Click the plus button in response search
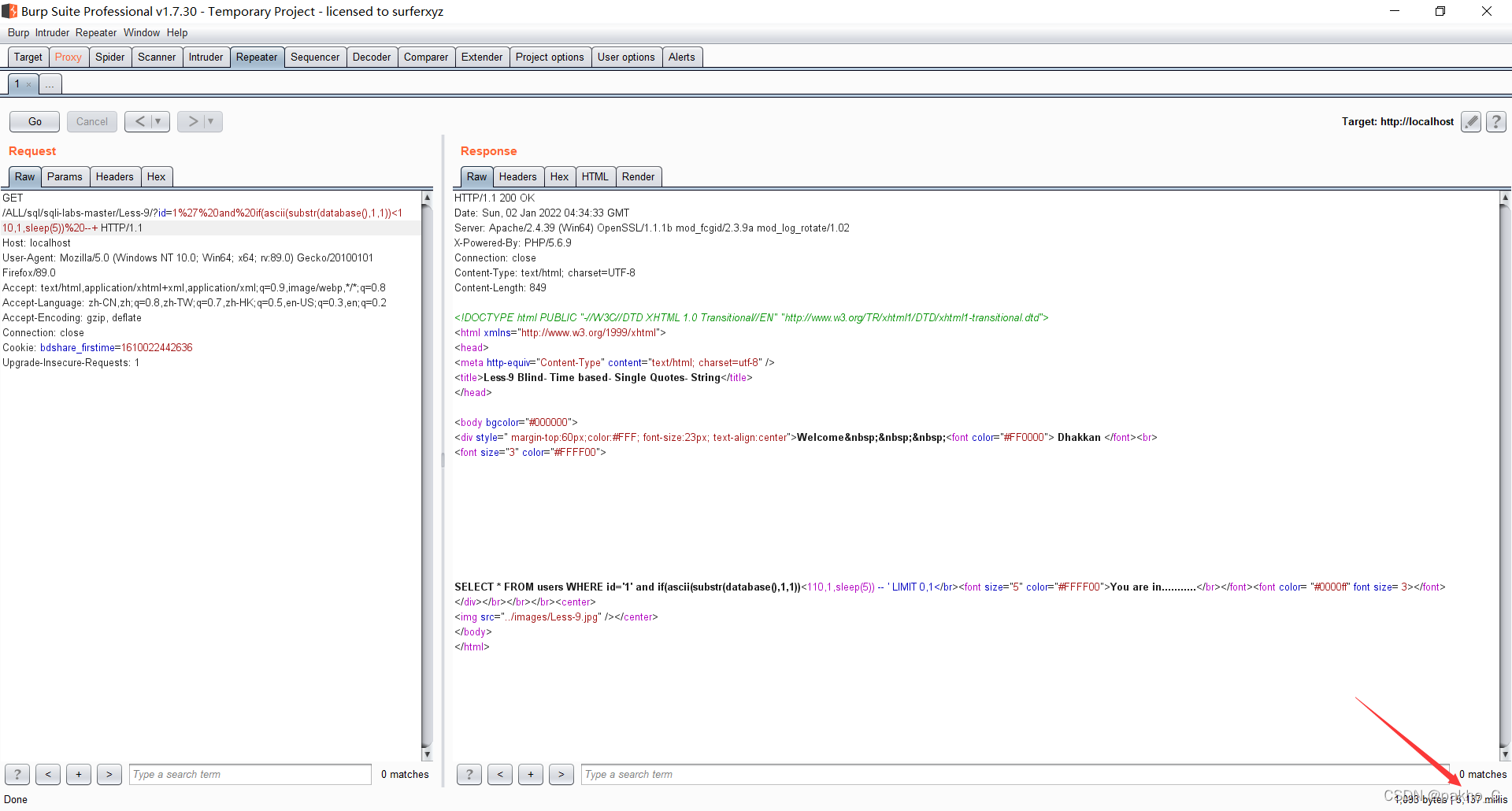Image resolution: width=1512 pixels, height=811 pixels. [531, 774]
